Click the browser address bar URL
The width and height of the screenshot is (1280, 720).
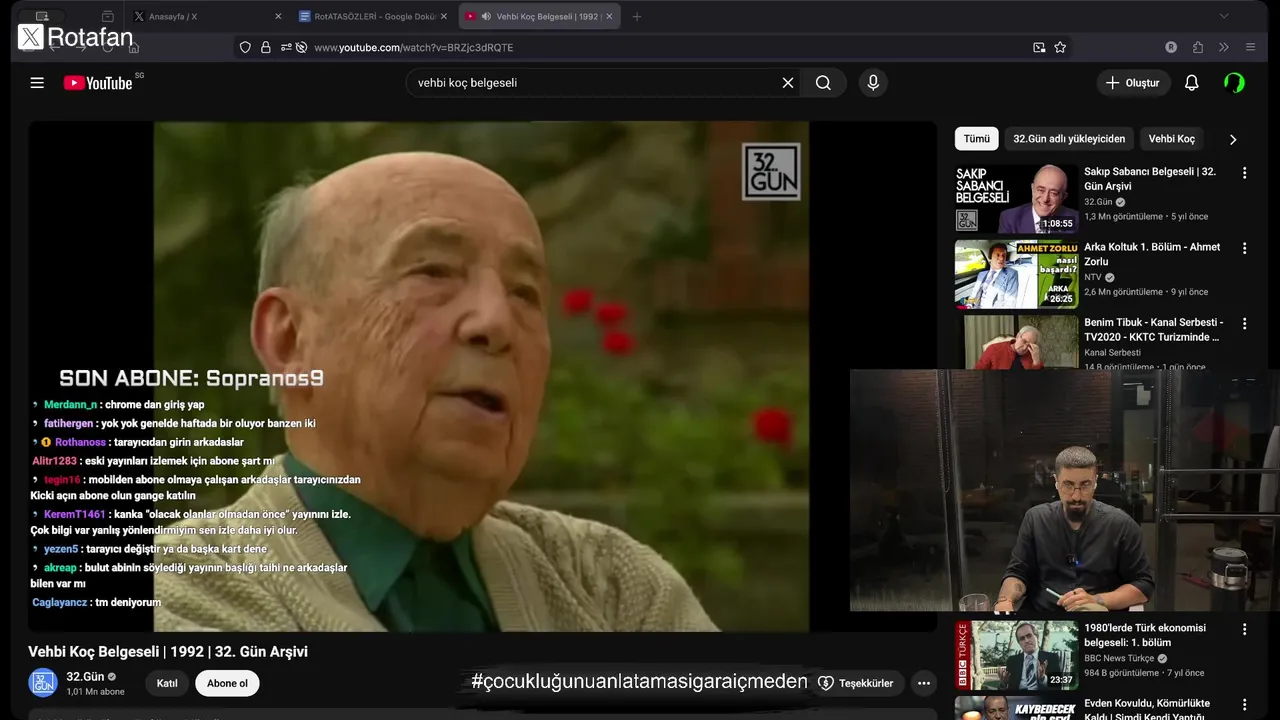(414, 47)
